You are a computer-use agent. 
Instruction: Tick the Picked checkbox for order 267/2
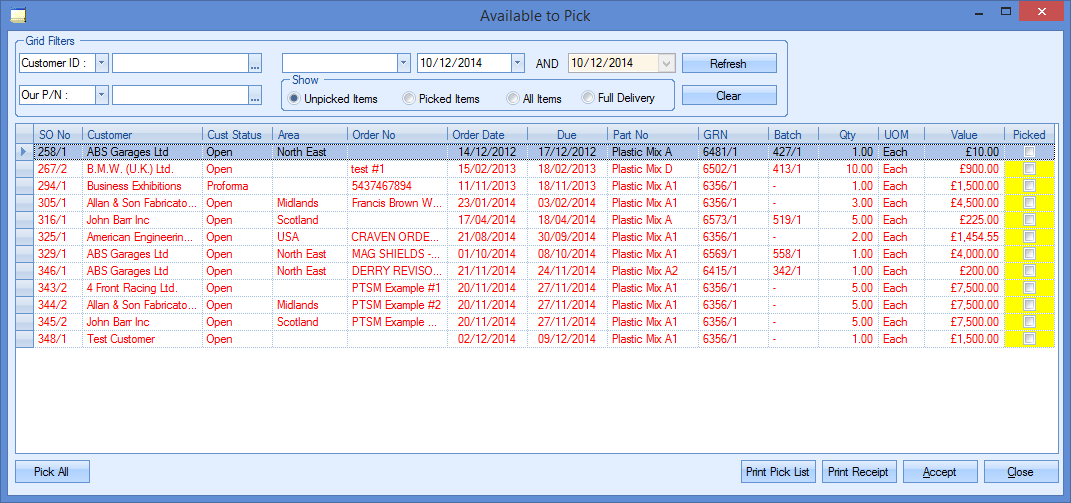1029,169
